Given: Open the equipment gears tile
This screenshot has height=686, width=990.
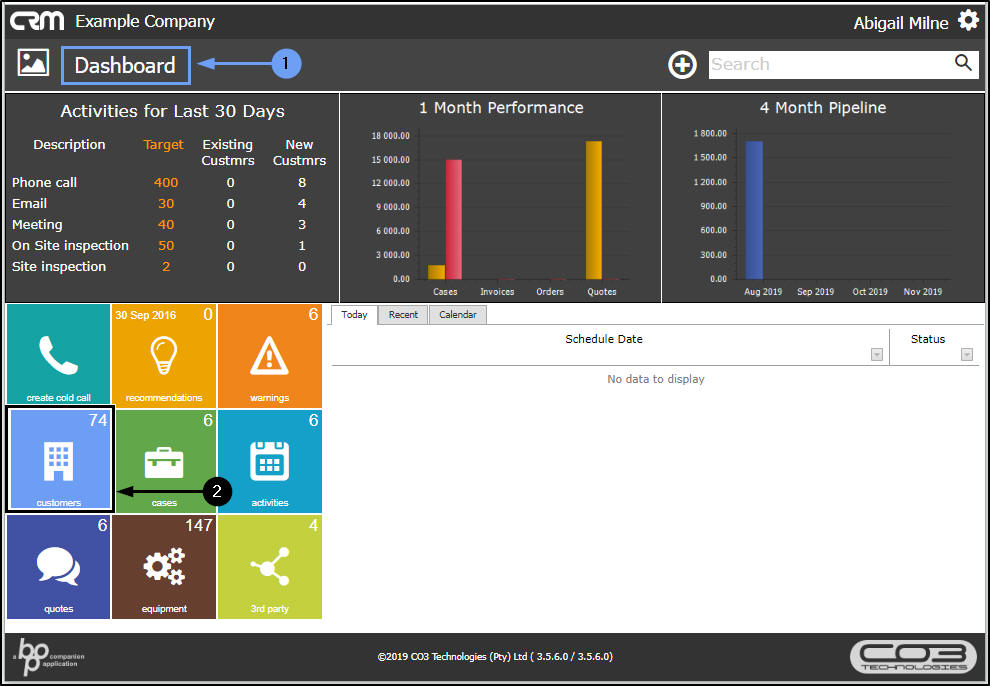Looking at the screenshot, I should [163, 566].
